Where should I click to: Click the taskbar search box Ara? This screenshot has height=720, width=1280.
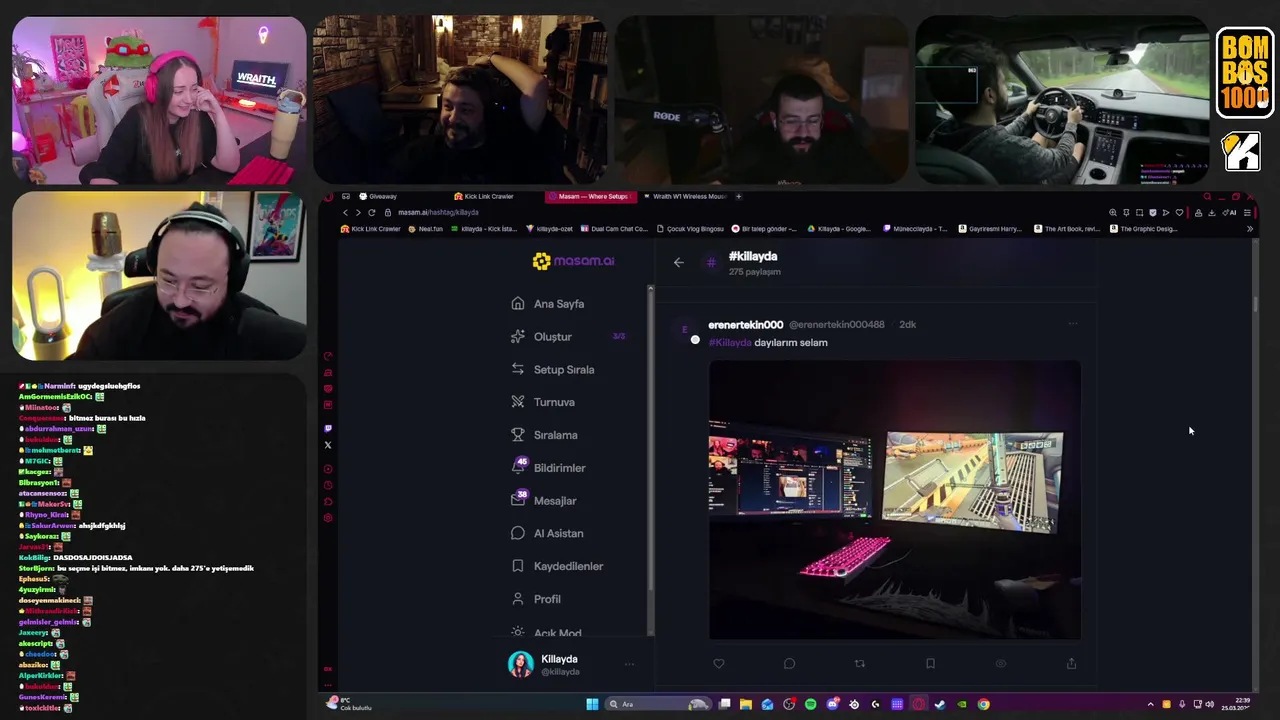659,704
